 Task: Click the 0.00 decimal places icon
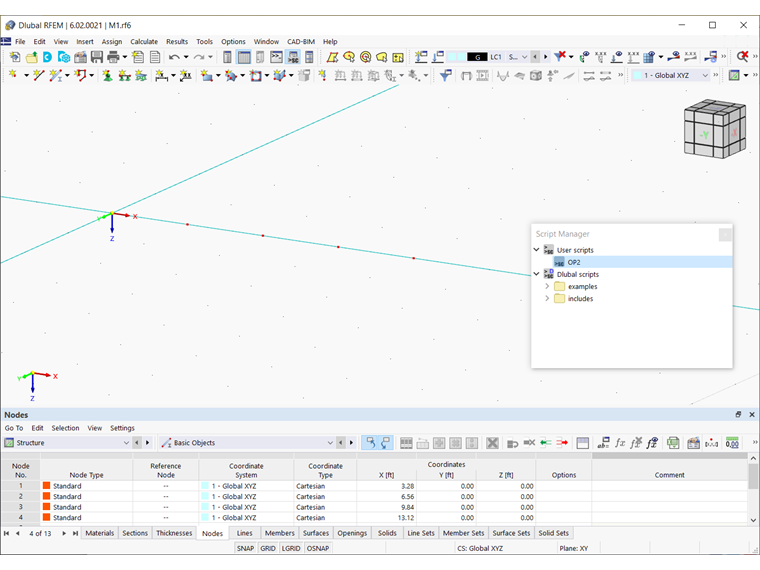pyautogui.click(x=732, y=443)
